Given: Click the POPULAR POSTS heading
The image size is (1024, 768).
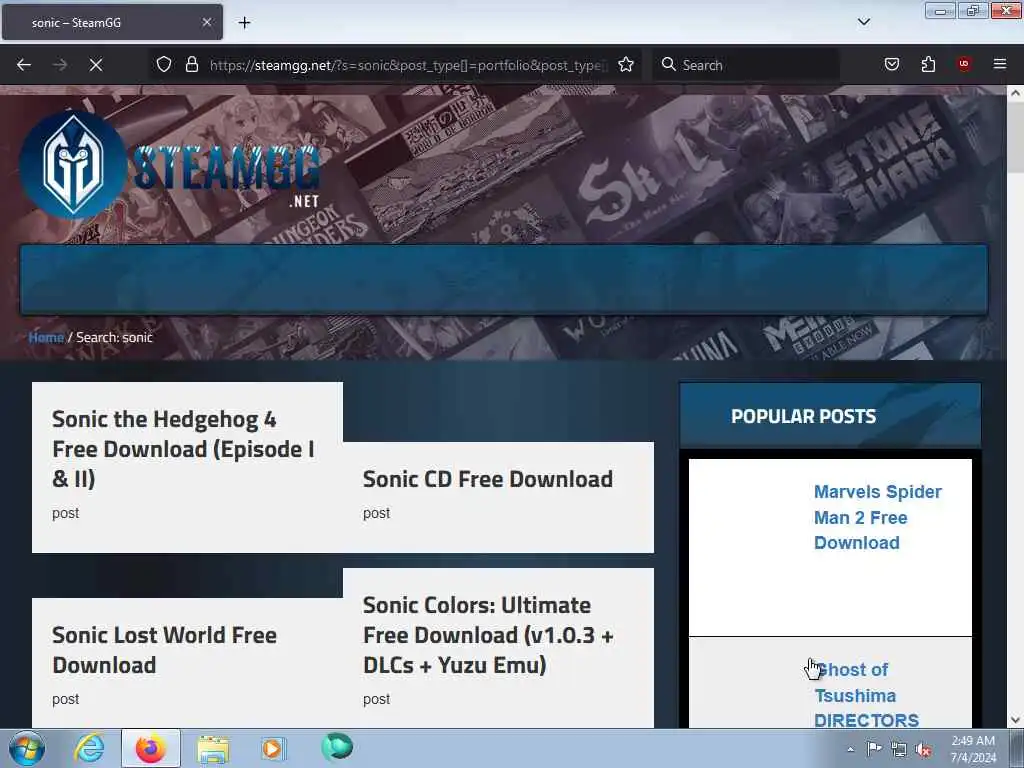Looking at the screenshot, I should pyautogui.click(x=803, y=416).
